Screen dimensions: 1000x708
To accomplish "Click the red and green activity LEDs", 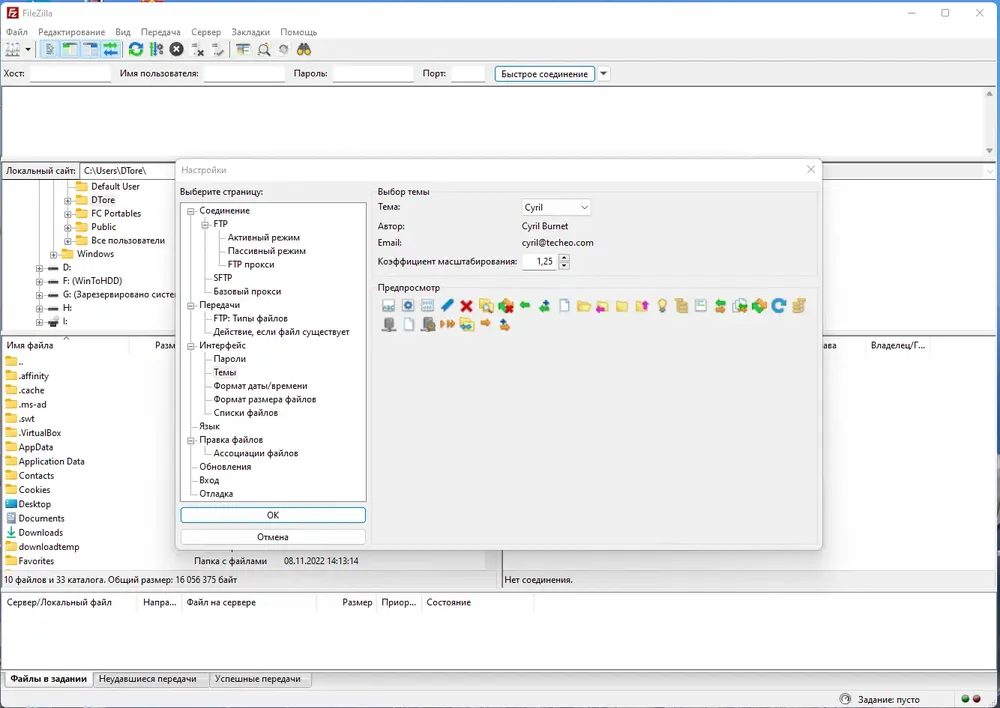I will [x=970, y=699].
